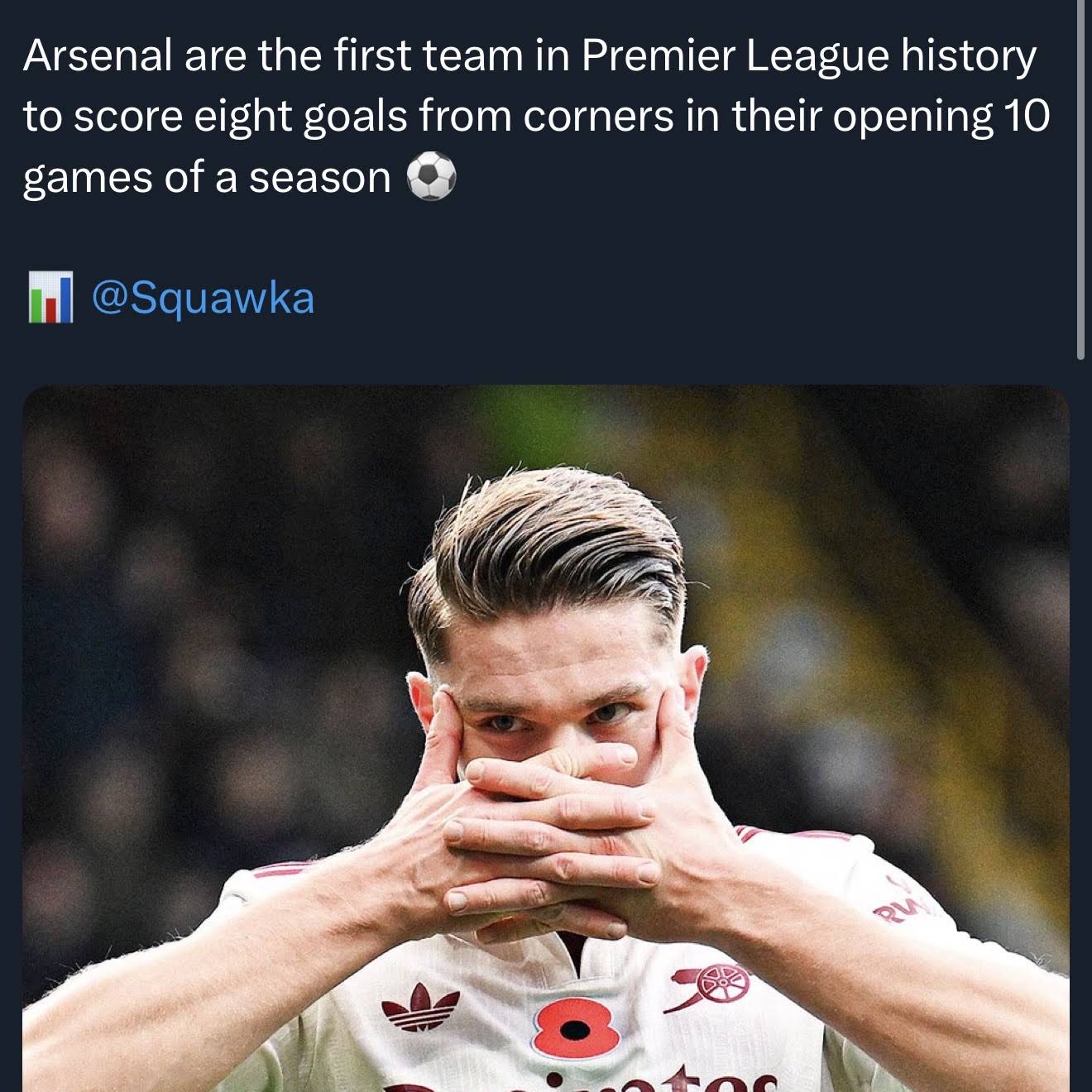
Task: Click the Adidas trefoil logo on the shirt
Action: (x=420, y=1008)
